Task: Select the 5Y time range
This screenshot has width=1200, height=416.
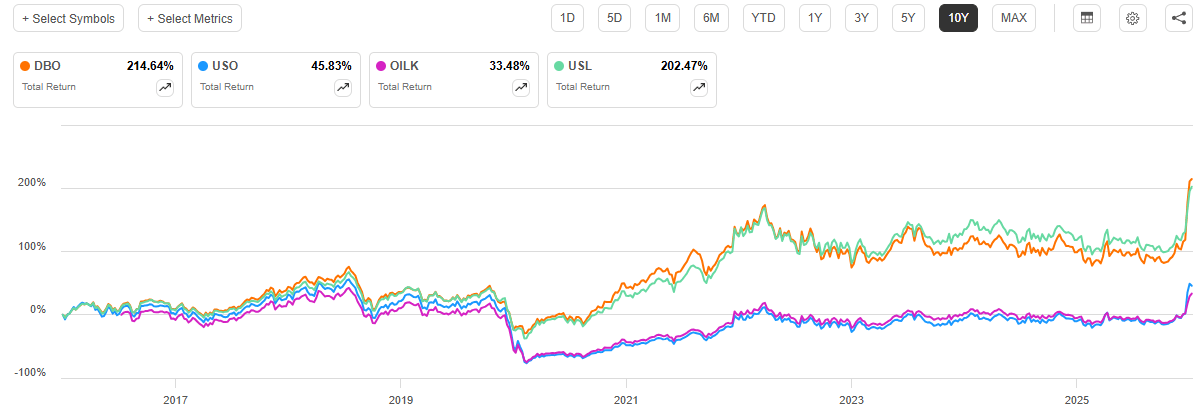Action: (907, 18)
